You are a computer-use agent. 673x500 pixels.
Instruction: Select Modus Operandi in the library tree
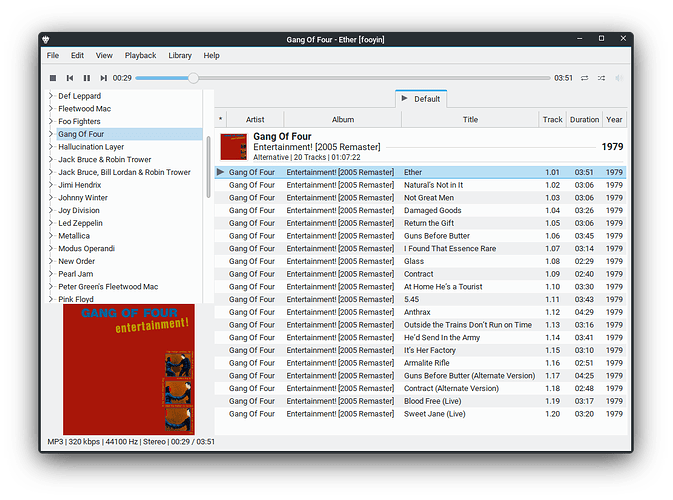86,248
